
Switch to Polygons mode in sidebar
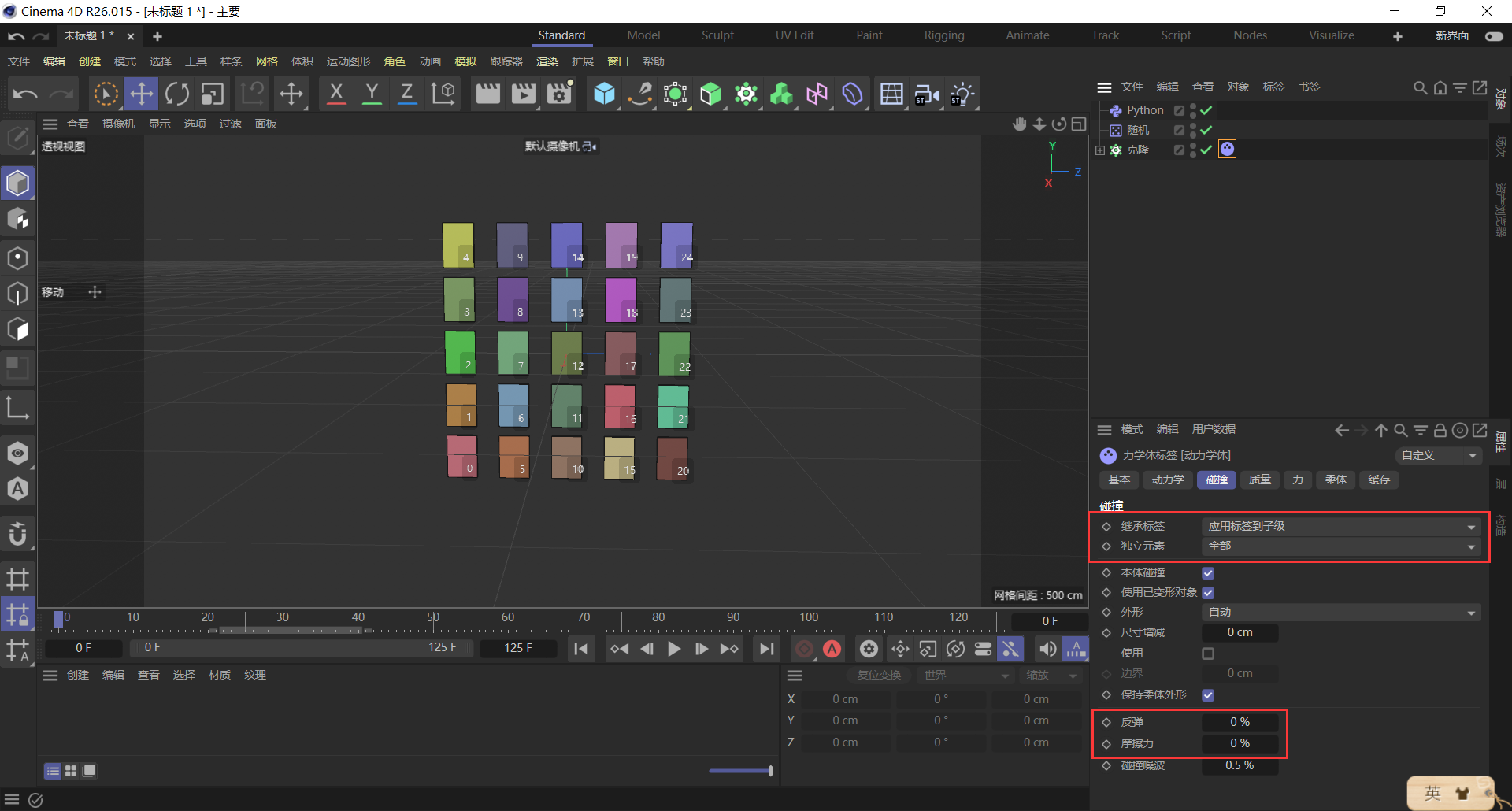tap(17, 330)
